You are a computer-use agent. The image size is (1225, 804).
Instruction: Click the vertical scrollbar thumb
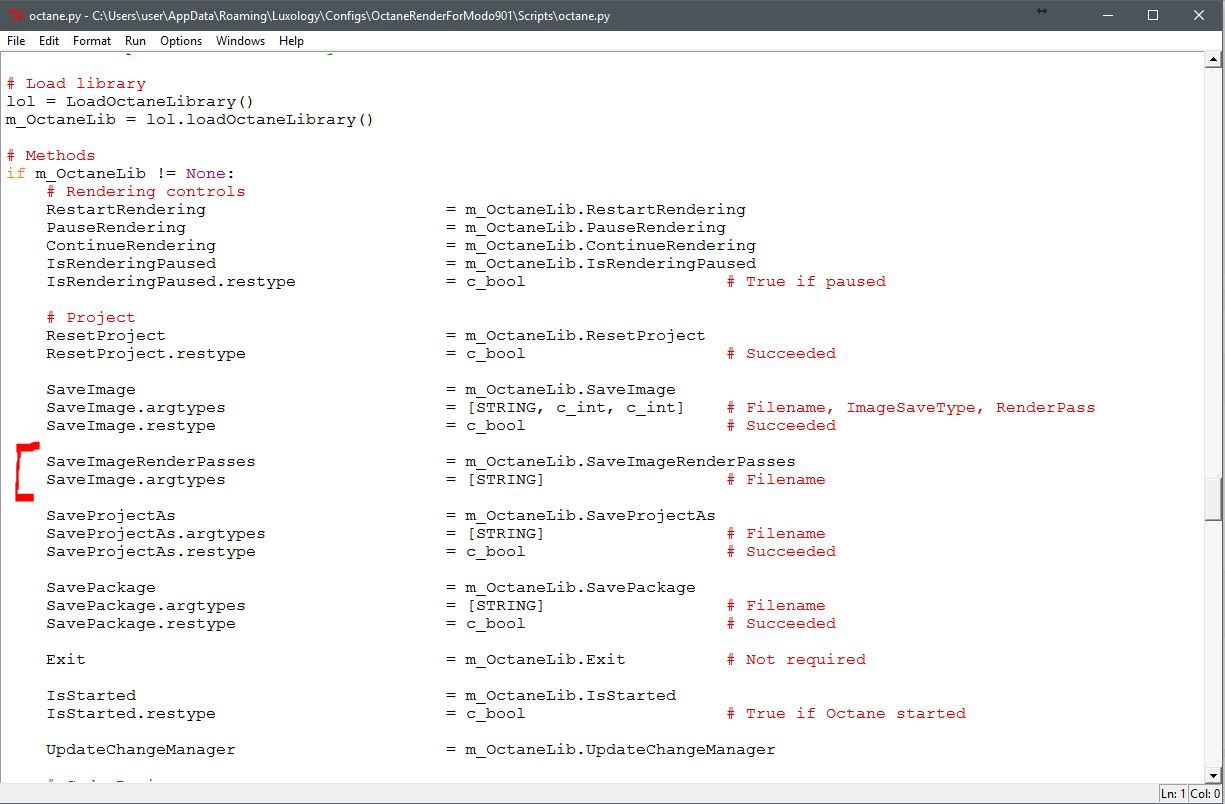1214,499
